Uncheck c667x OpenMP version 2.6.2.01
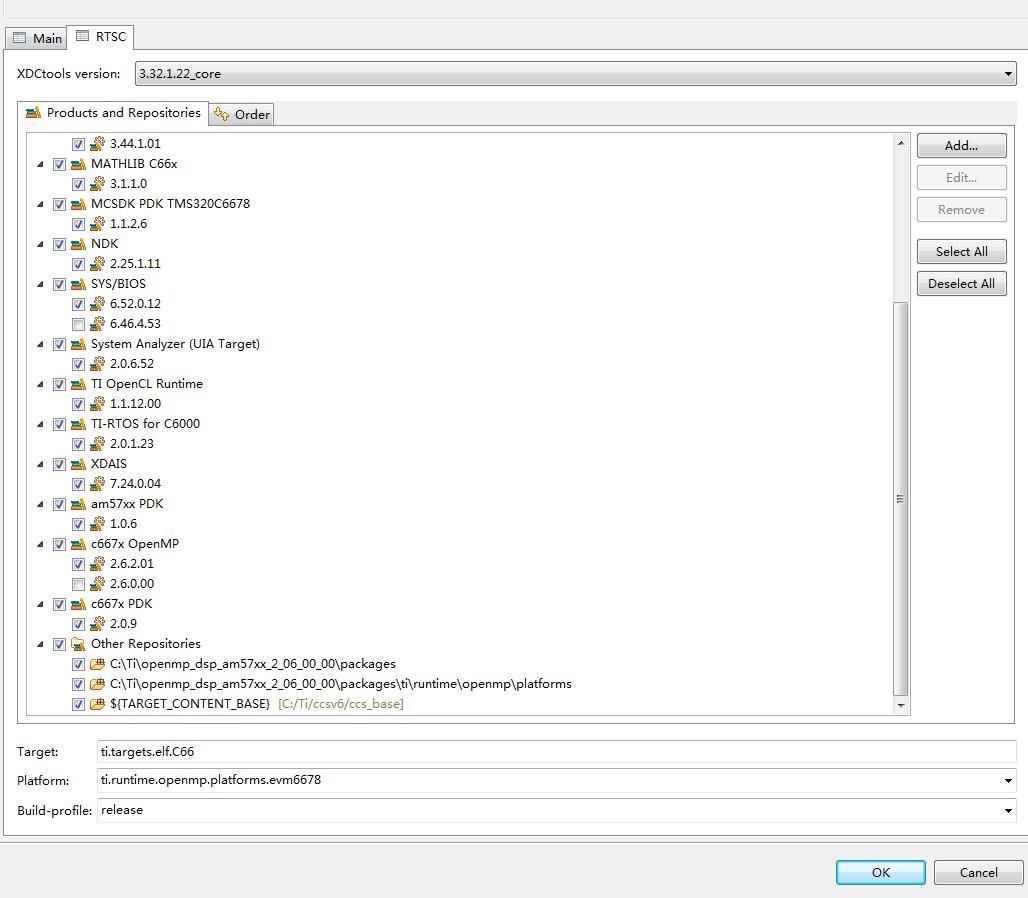1028x898 pixels. 78,564
